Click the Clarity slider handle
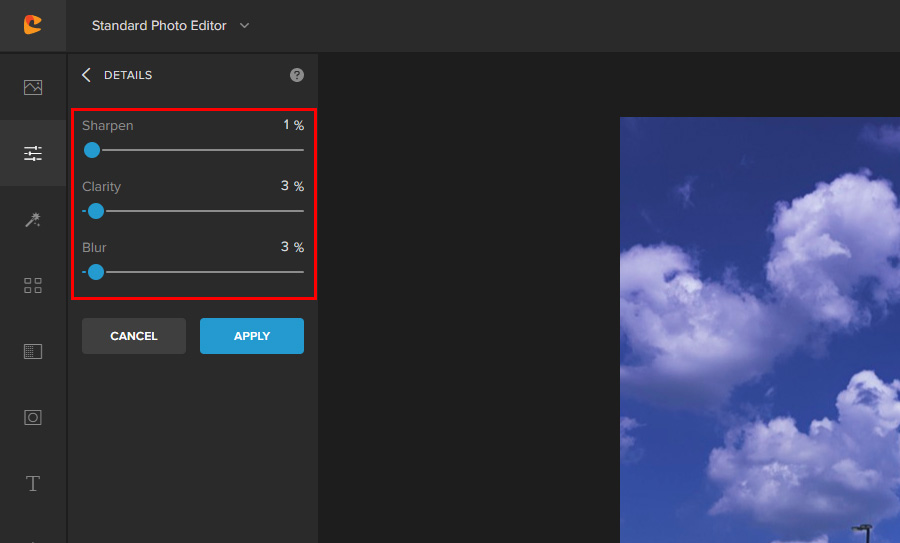 pos(96,211)
